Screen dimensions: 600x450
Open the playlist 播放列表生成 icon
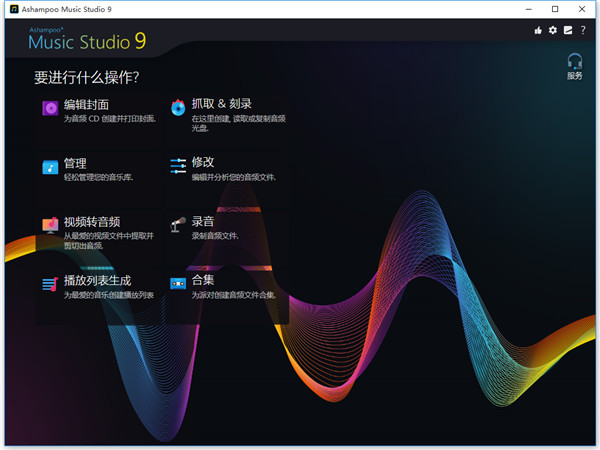click(x=50, y=284)
